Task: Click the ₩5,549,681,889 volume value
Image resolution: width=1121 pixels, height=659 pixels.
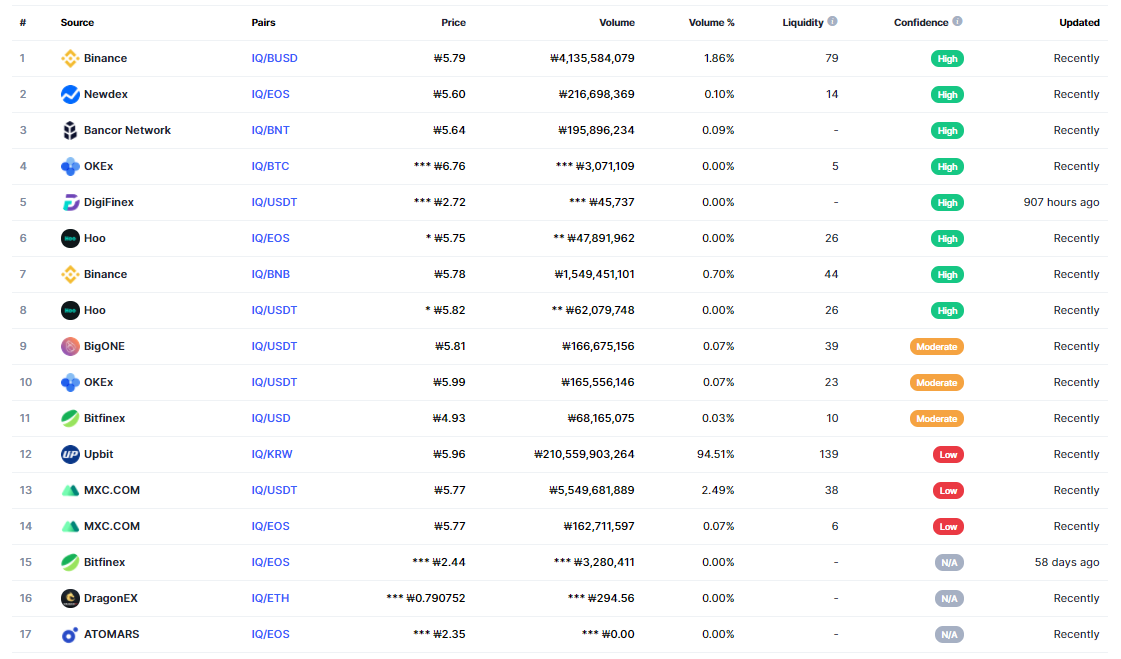Action: [x=591, y=490]
